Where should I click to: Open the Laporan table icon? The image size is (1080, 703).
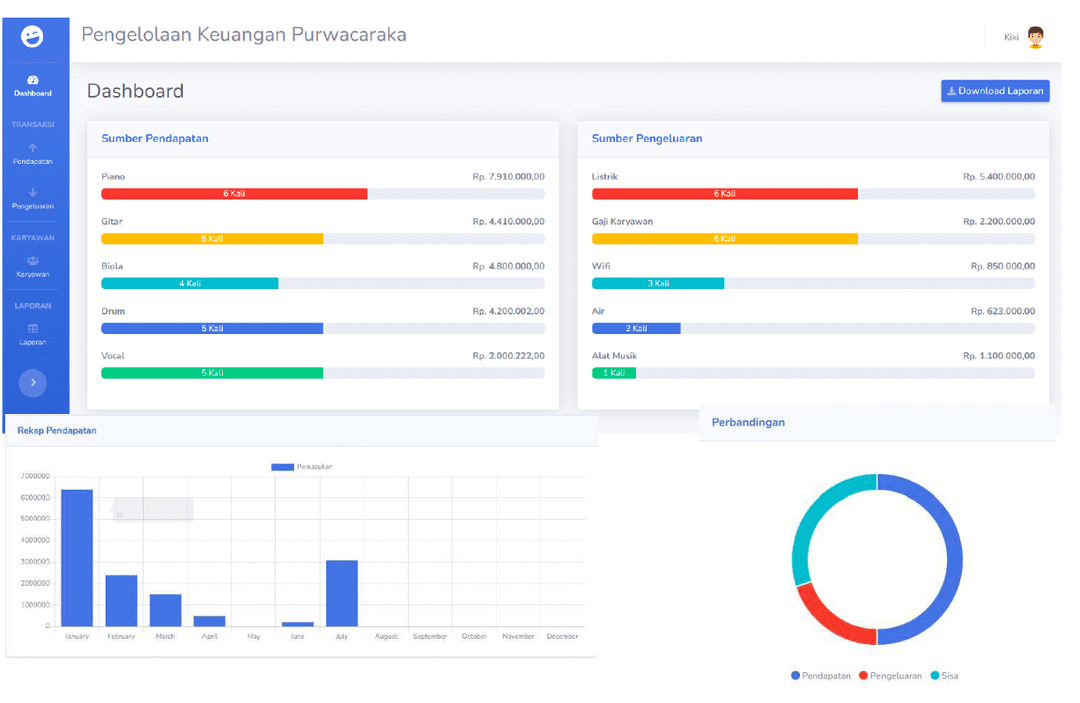pos(33,328)
